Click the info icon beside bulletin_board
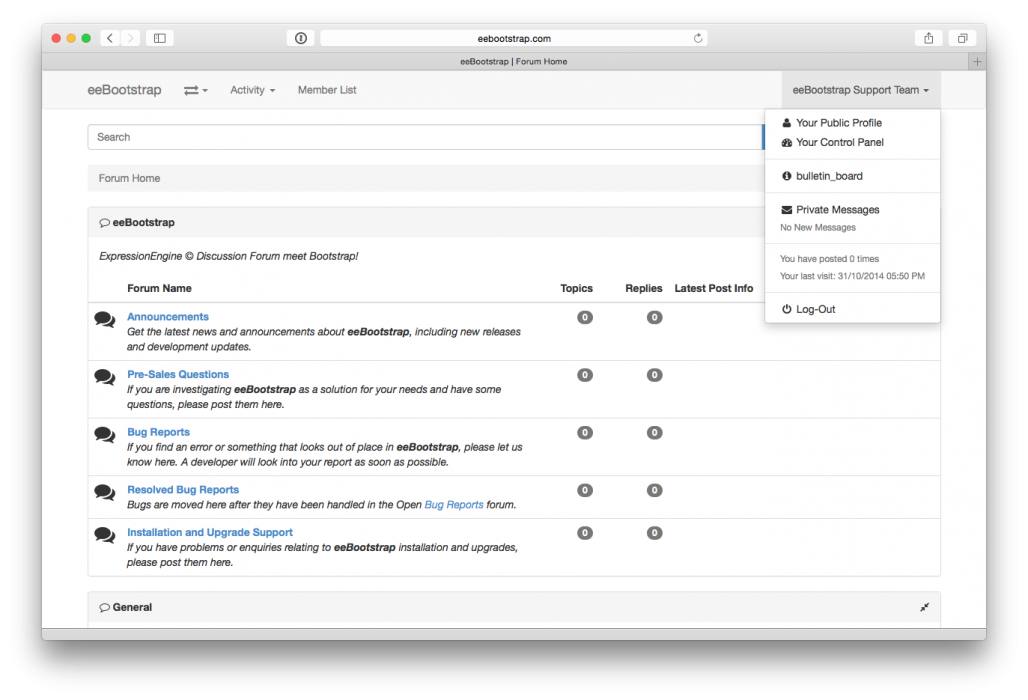Image resolution: width=1028 pixels, height=700 pixels. (x=787, y=176)
